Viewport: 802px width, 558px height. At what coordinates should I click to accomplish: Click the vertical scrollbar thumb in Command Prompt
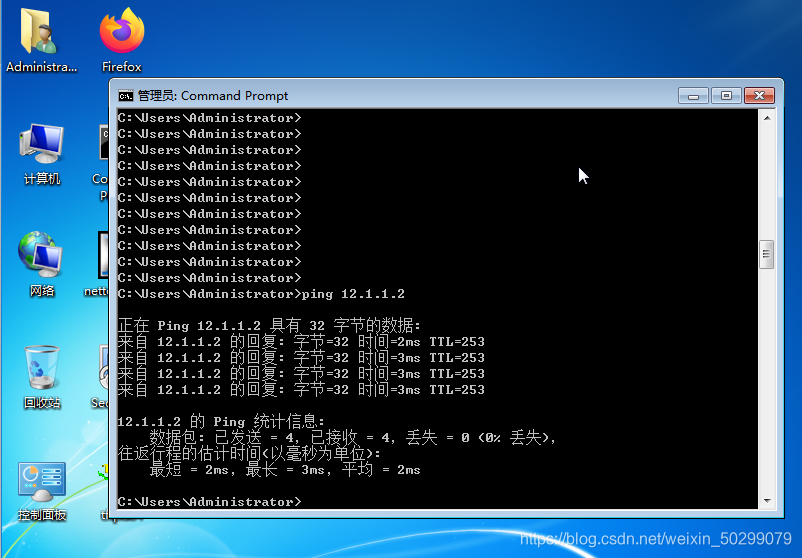point(766,254)
